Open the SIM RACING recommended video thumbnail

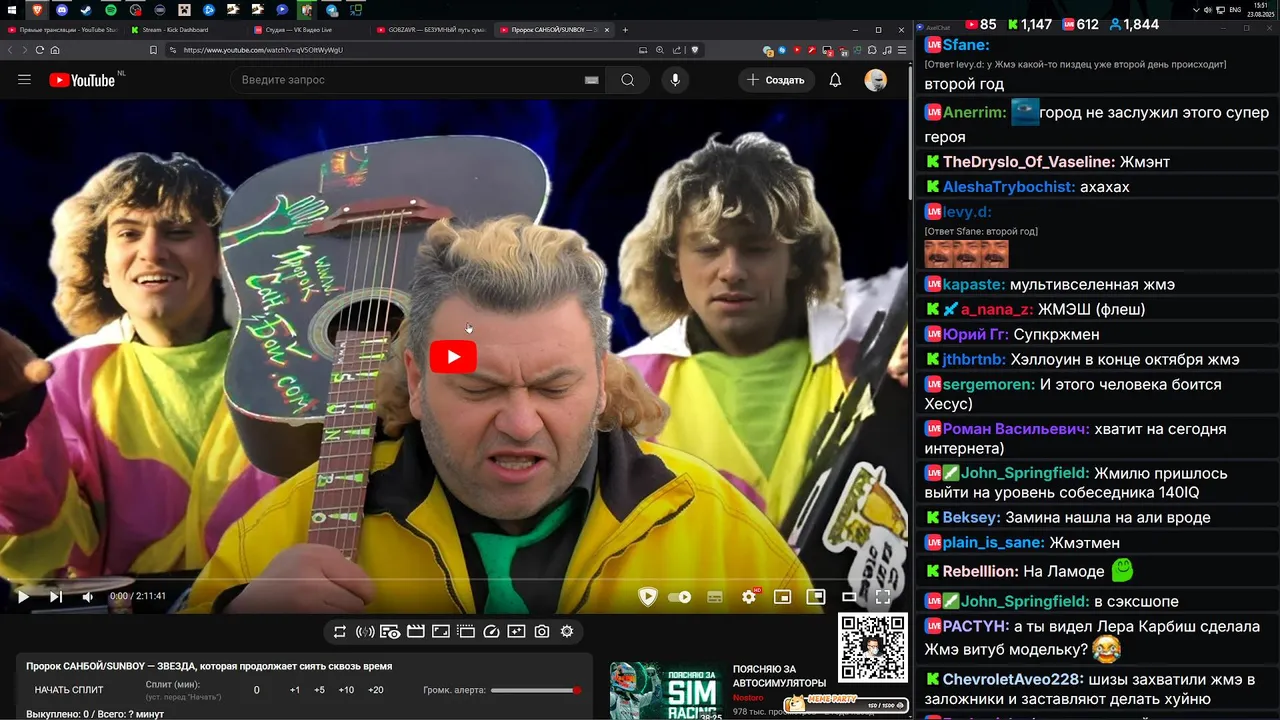[x=667, y=691]
